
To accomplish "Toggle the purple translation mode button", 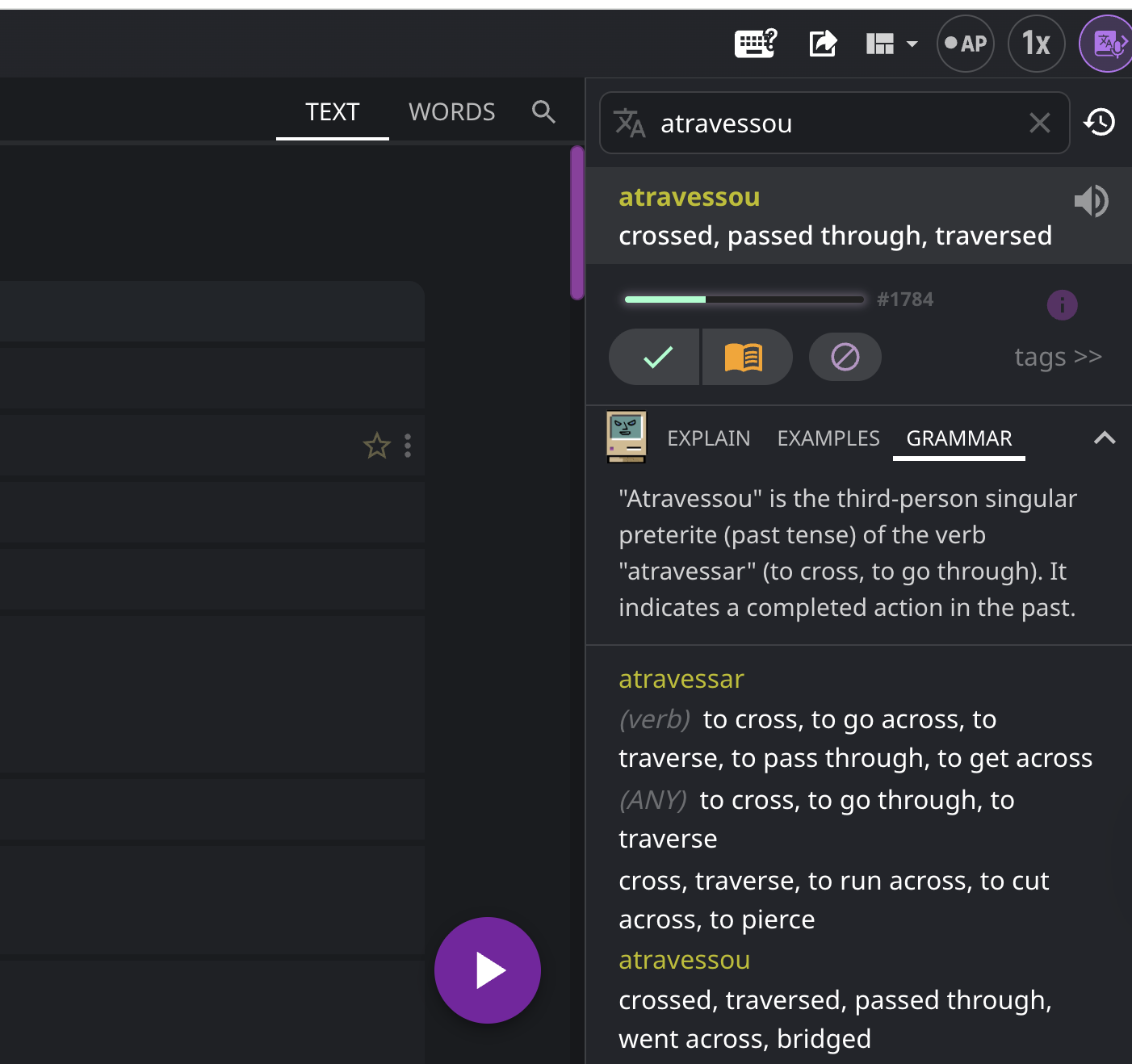I will click(1108, 44).
